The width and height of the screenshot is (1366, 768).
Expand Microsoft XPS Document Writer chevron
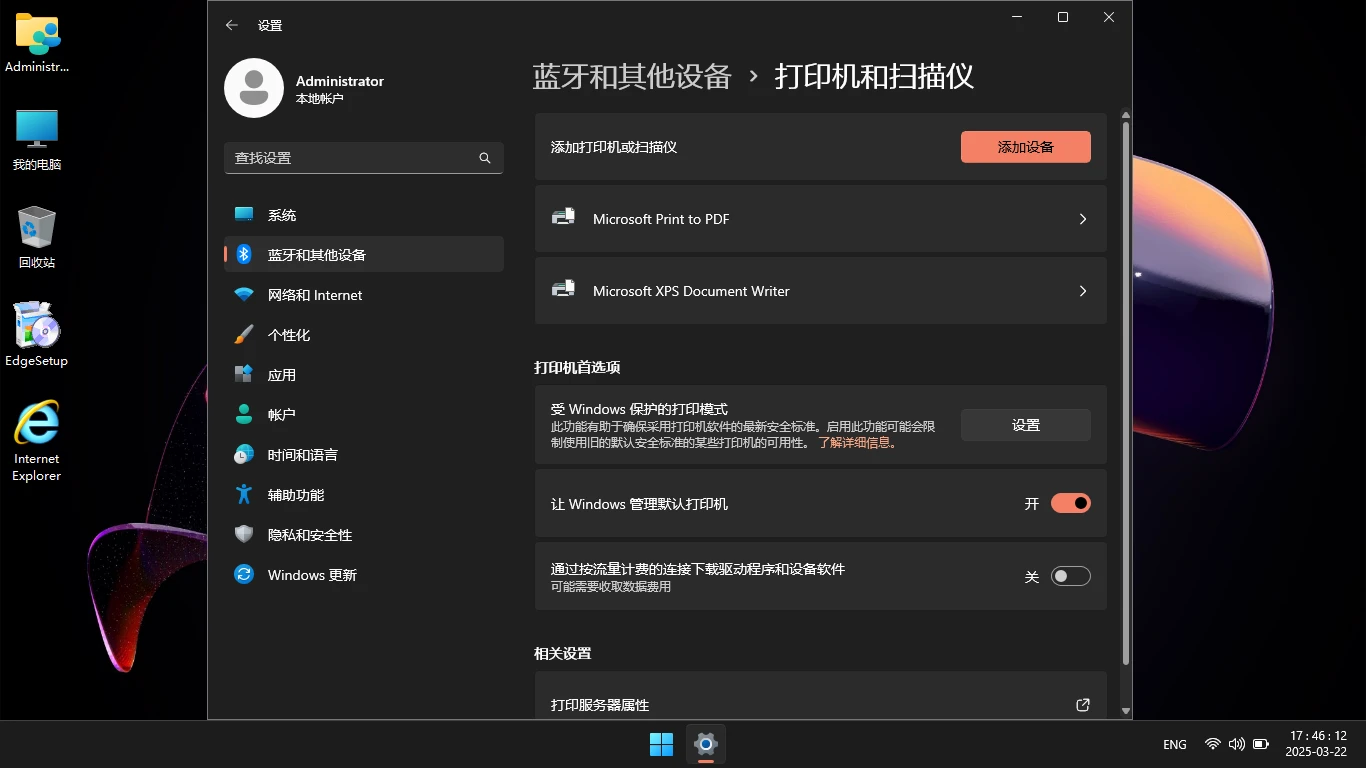[1083, 291]
